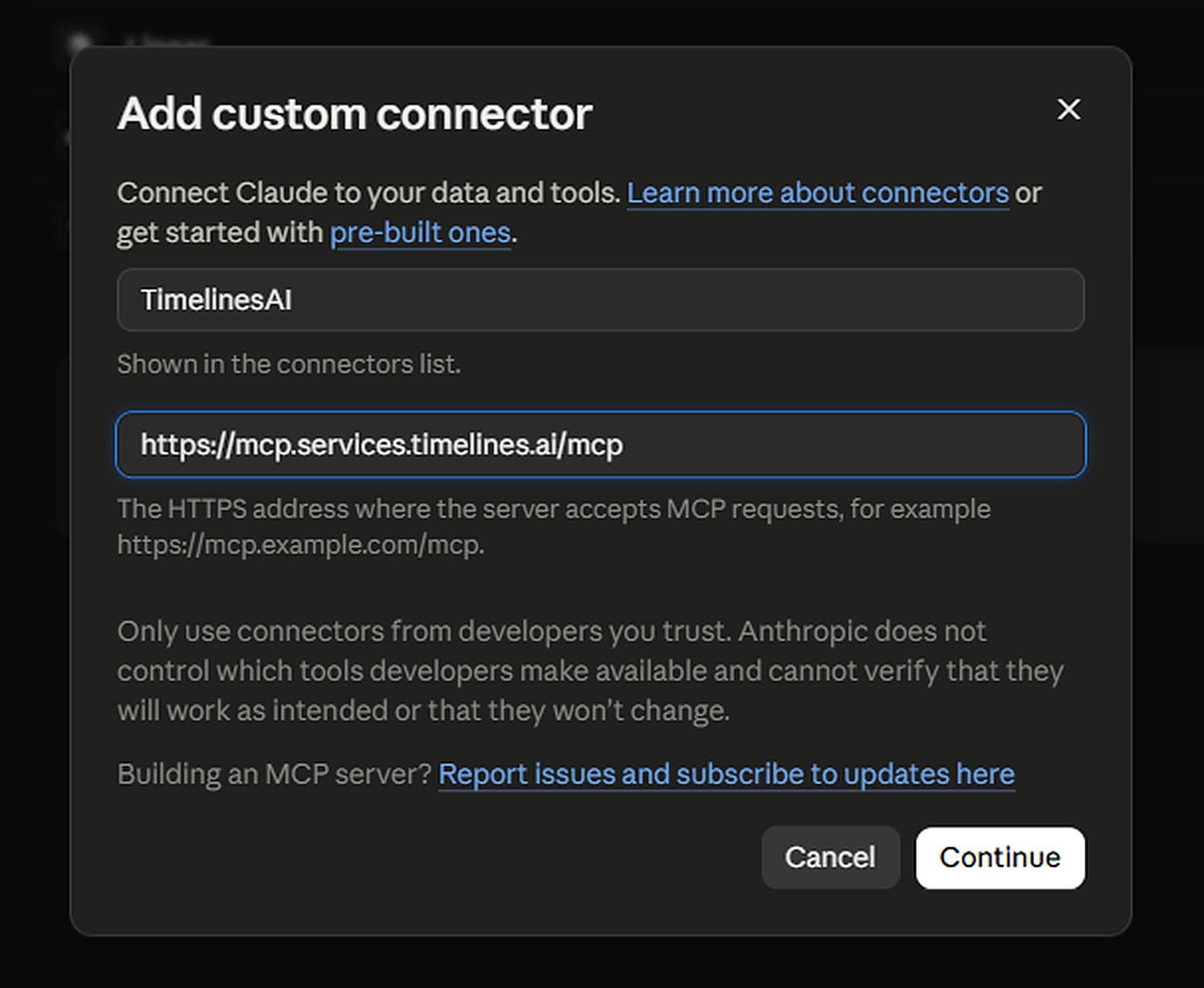Image resolution: width=1204 pixels, height=988 pixels.
Task: Cancel adding the custom connector
Action: coord(830,858)
